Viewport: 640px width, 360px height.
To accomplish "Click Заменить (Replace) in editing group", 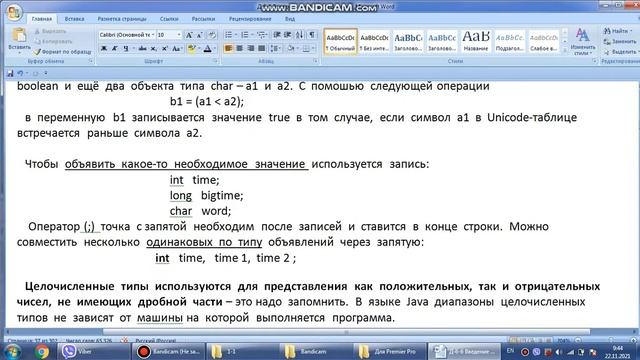I will coord(620,41).
